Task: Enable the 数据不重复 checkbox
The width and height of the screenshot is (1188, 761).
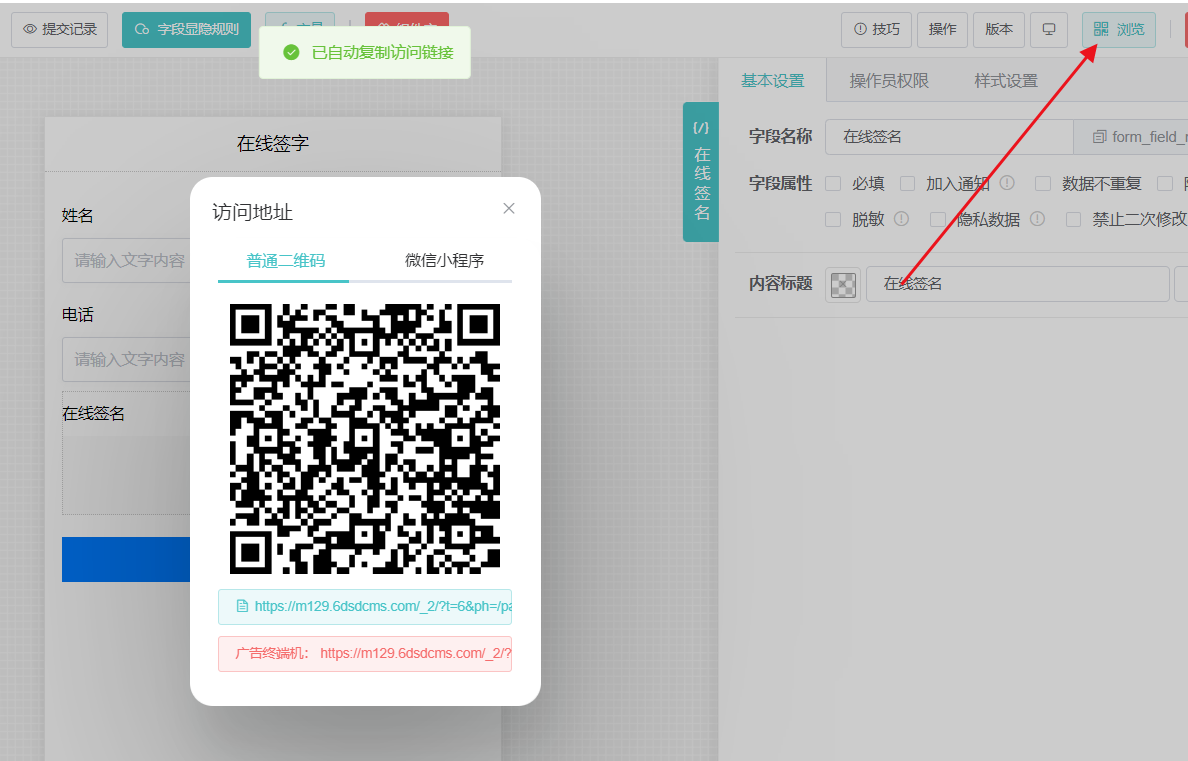Action: [1043, 183]
